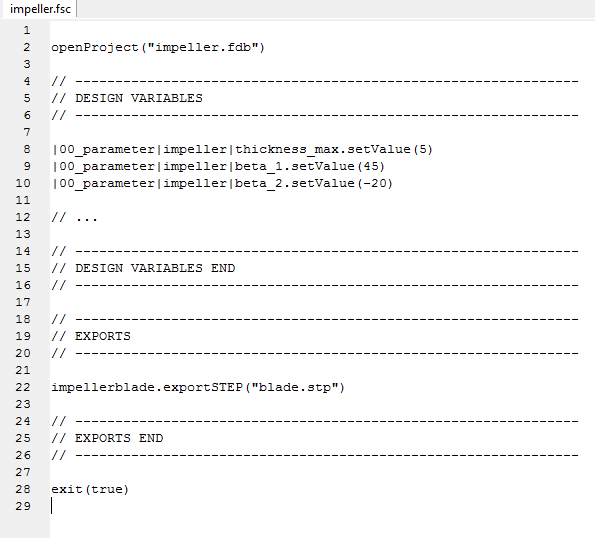Click the openProject("impeller.fdb") line
This screenshot has height=538, width=595.
[x=158, y=47]
